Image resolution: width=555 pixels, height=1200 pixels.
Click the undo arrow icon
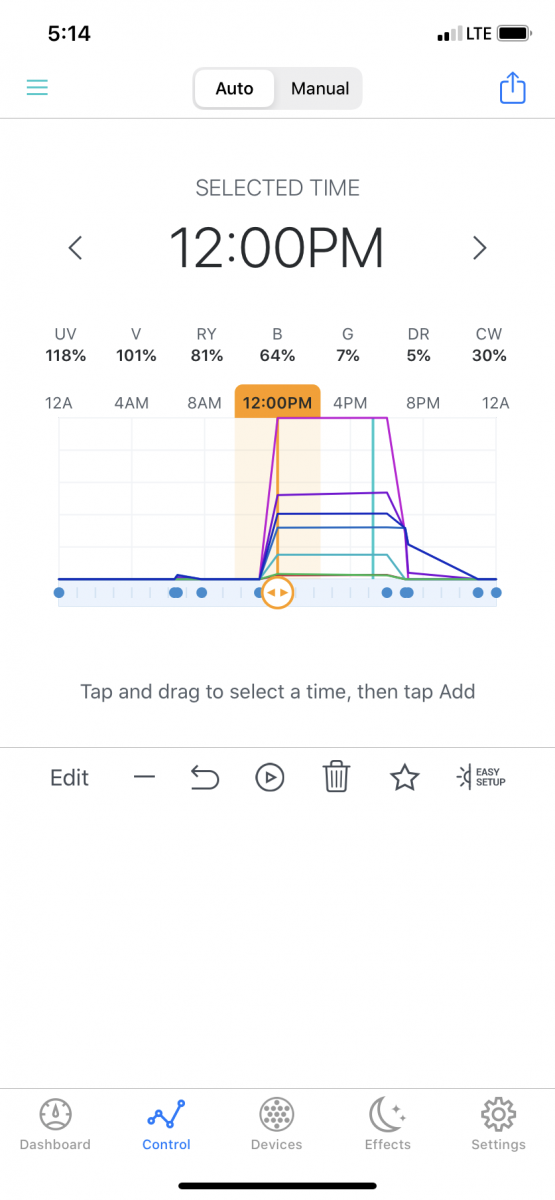click(x=204, y=777)
